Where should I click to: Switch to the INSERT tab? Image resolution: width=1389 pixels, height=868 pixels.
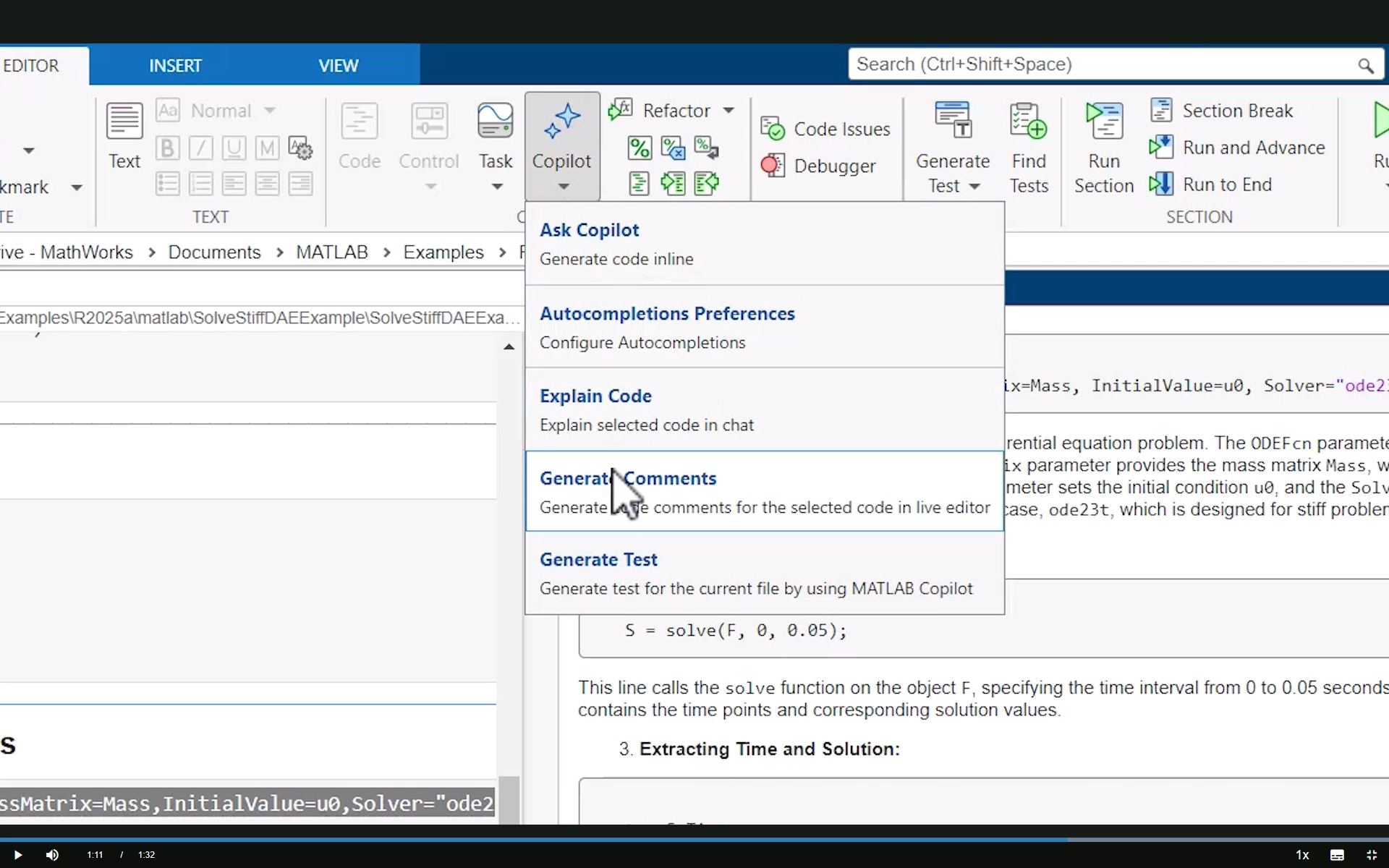(x=175, y=66)
